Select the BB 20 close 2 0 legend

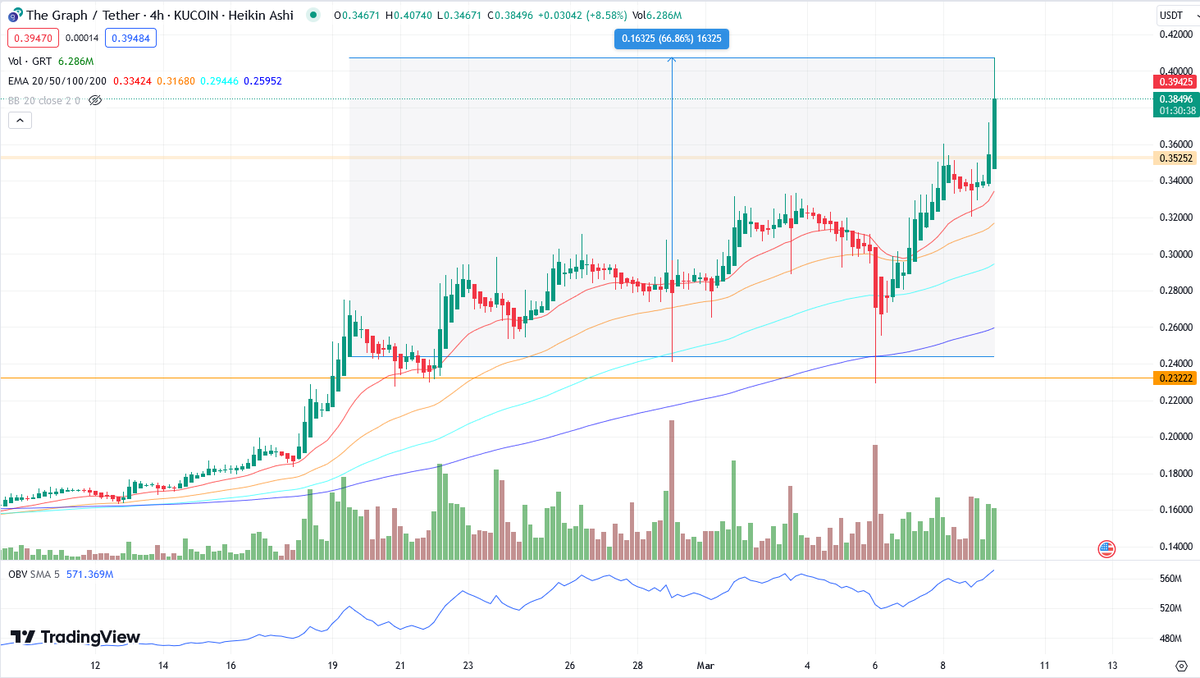[x=44, y=100]
